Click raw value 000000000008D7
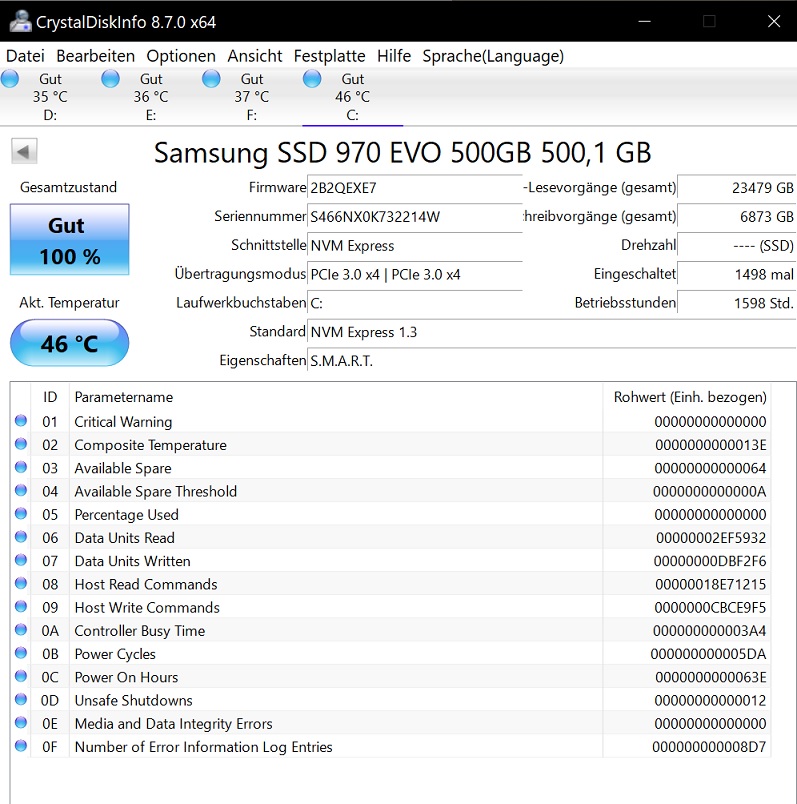 click(x=709, y=747)
